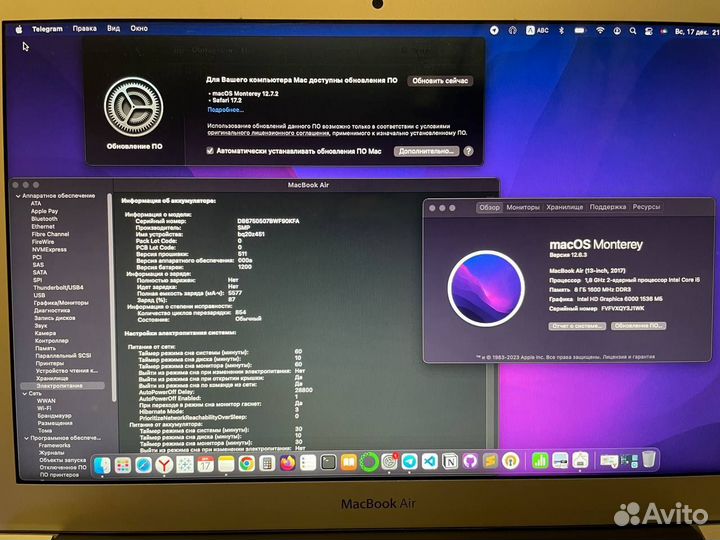Click the Дополнительно button
Viewport: 720px width, 540px height.
click(x=426, y=151)
